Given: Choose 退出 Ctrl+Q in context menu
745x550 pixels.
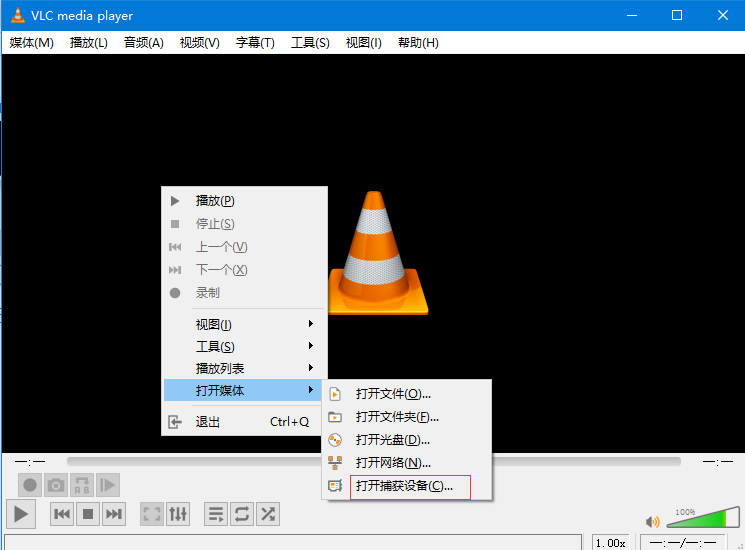Looking at the screenshot, I should pos(244,422).
